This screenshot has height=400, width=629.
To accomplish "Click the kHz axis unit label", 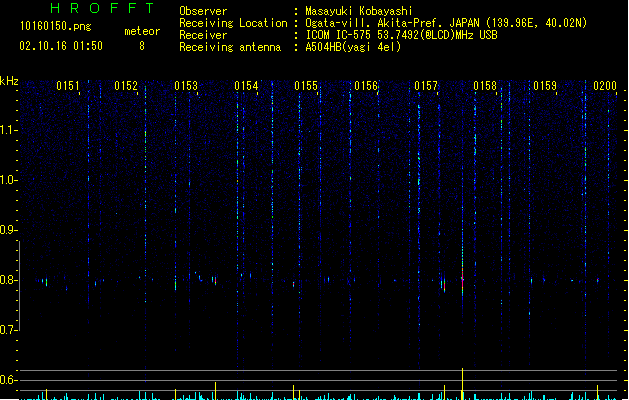I will coord(9,81).
